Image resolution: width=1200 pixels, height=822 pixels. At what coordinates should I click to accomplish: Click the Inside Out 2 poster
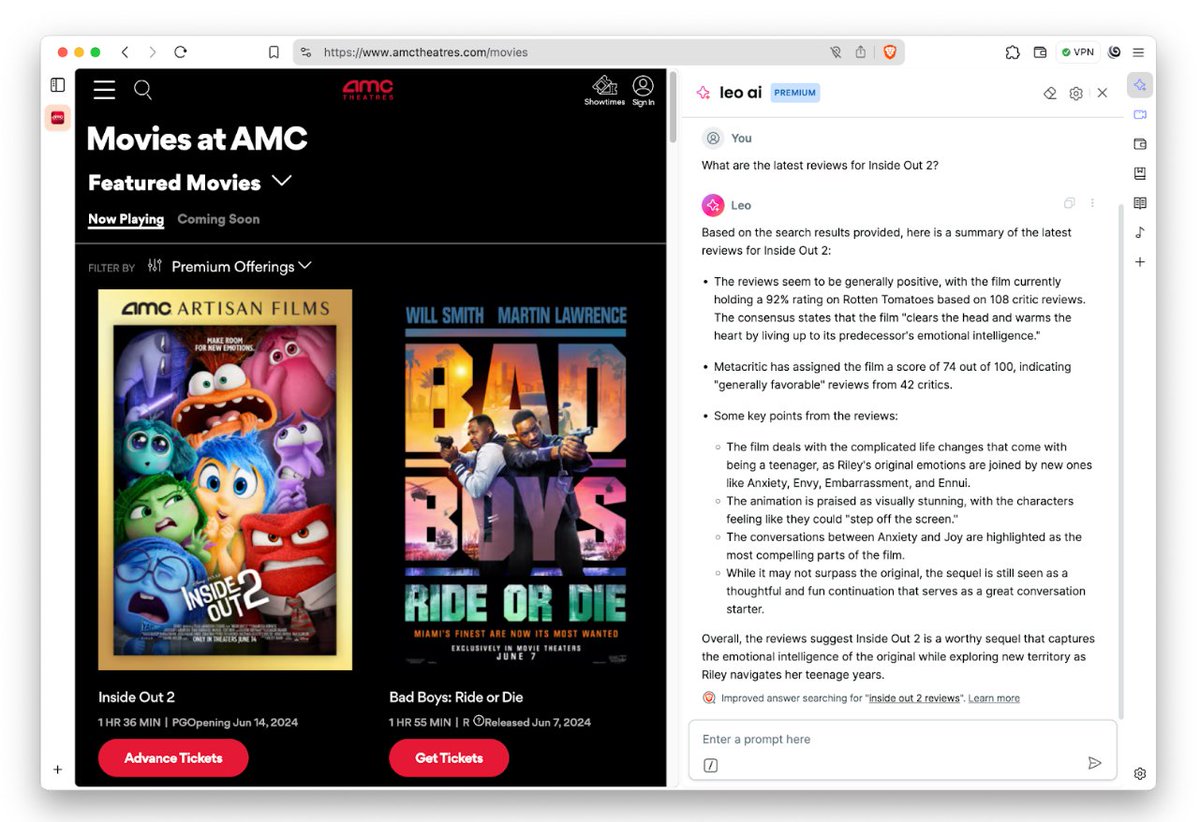[x=225, y=480]
